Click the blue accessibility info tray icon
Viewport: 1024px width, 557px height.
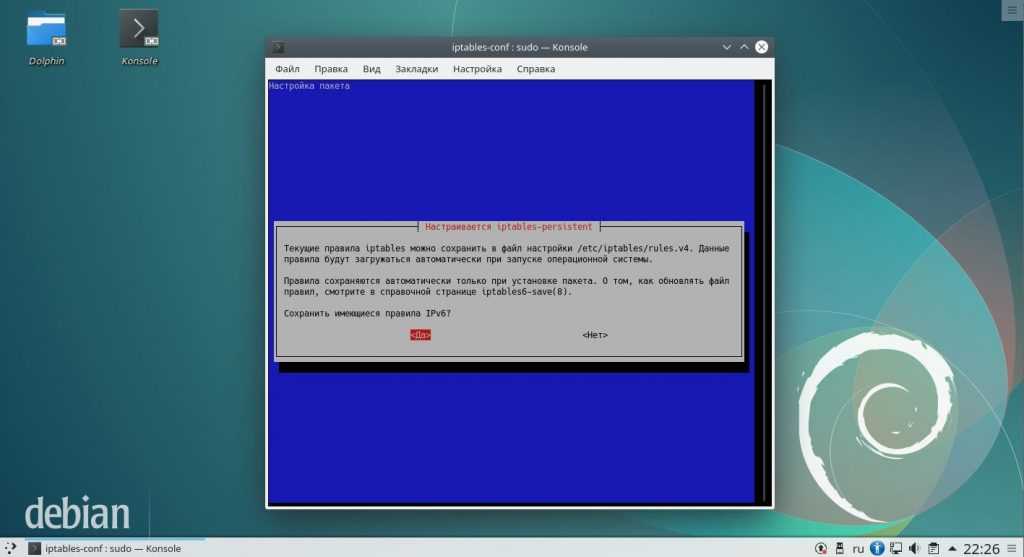click(x=877, y=548)
